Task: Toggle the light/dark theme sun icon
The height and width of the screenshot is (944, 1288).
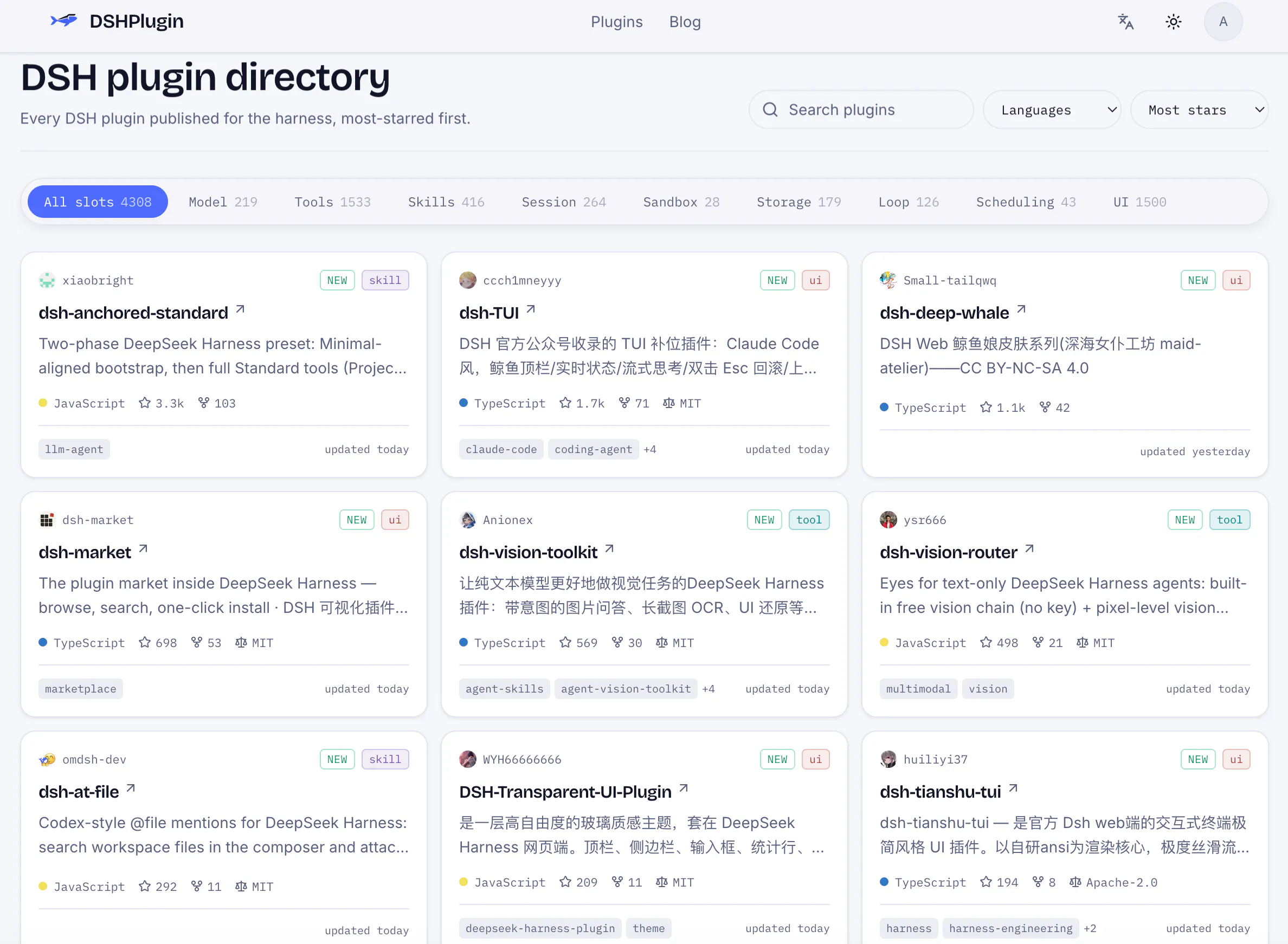Action: [x=1173, y=22]
